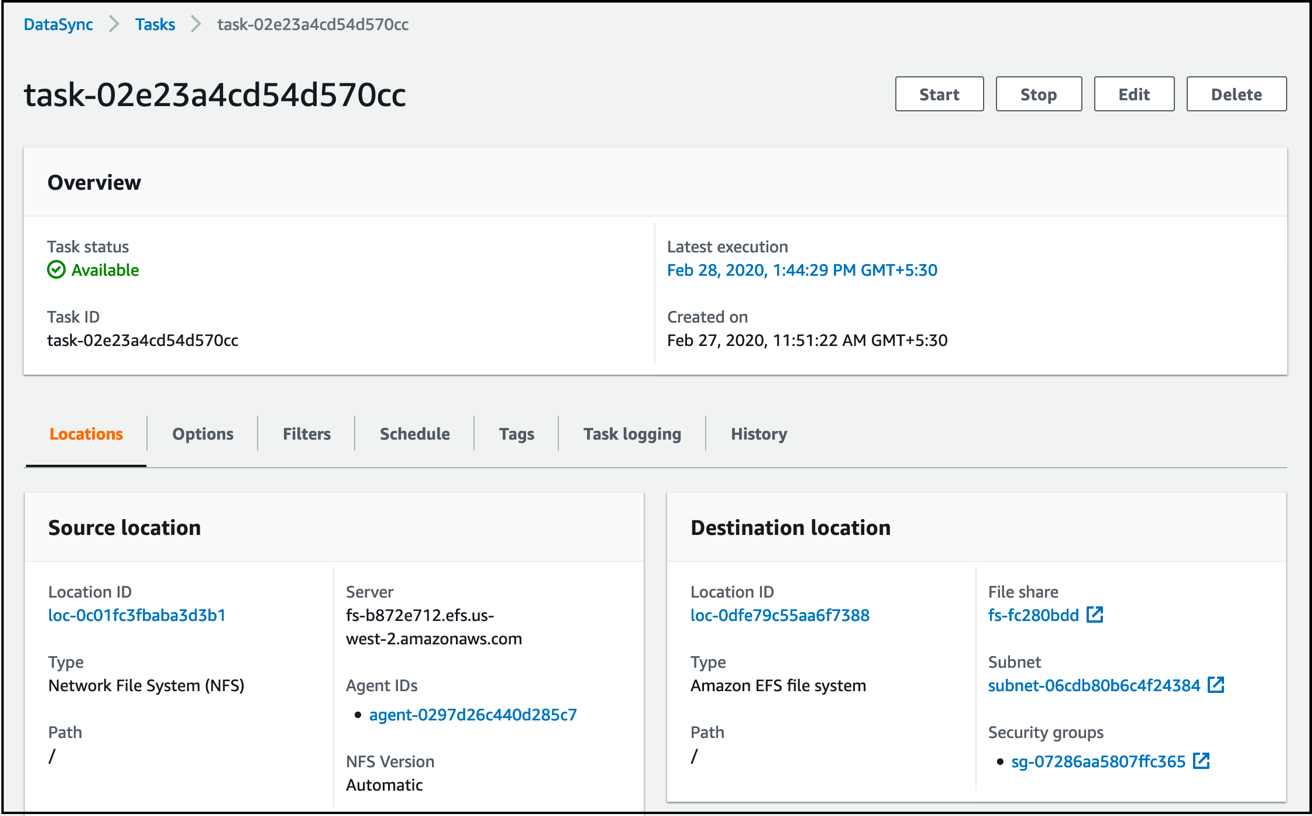Click the green Available status check icon
Screen dimensions: 1312x816
tap(53, 269)
